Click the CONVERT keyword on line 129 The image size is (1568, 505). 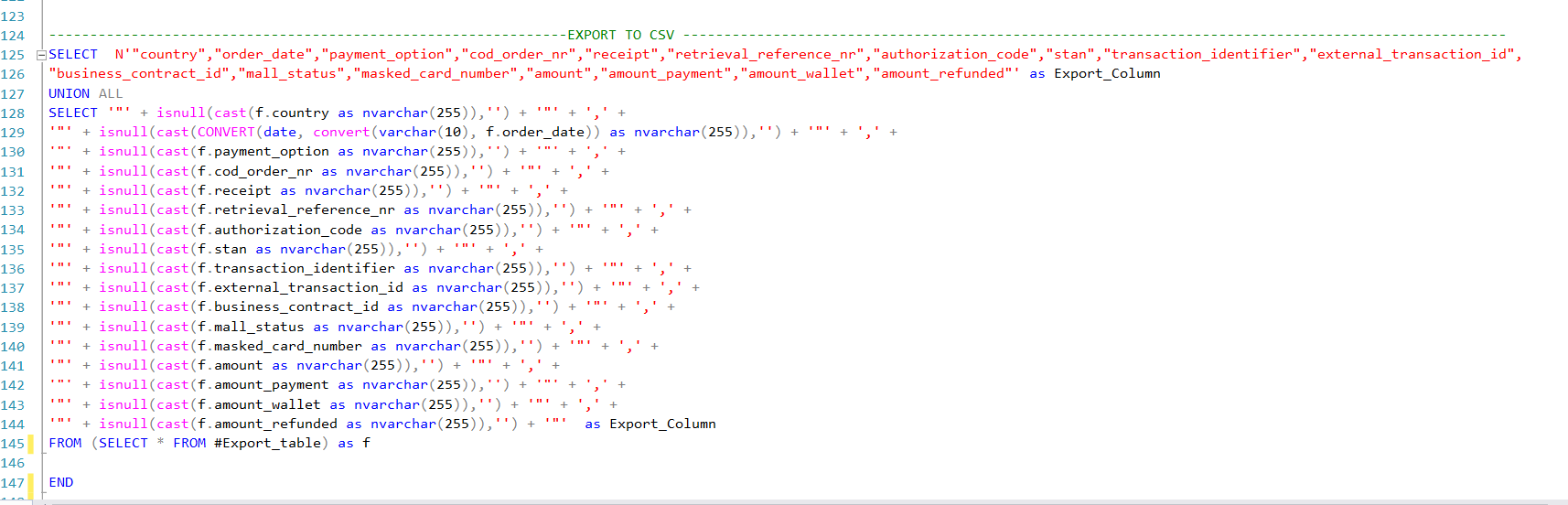click(226, 132)
